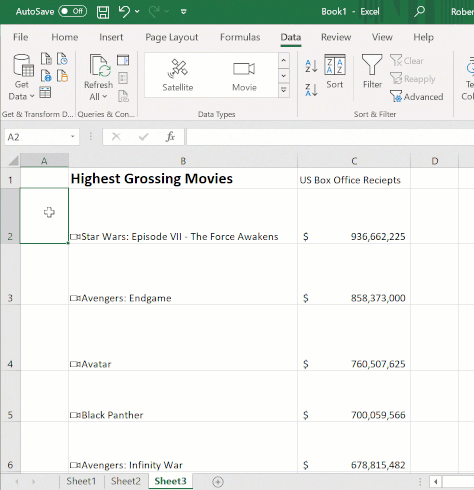Click Recent Sources icon
The image size is (474, 490).
pos(62,59)
